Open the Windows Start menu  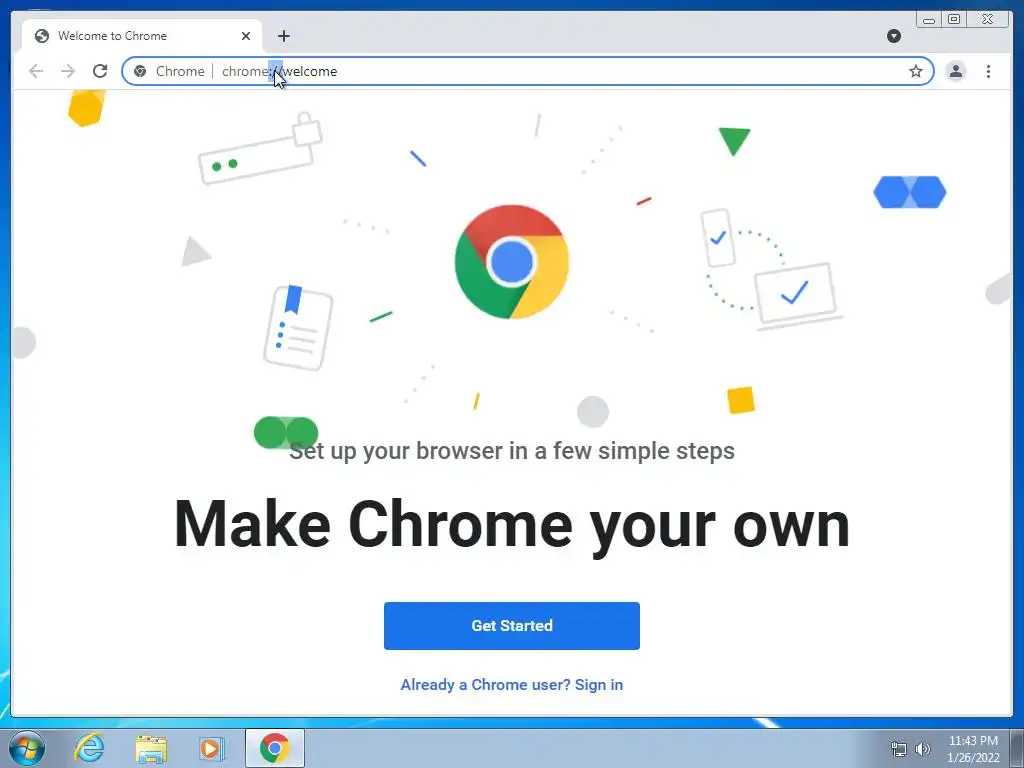[x=27, y=748]
